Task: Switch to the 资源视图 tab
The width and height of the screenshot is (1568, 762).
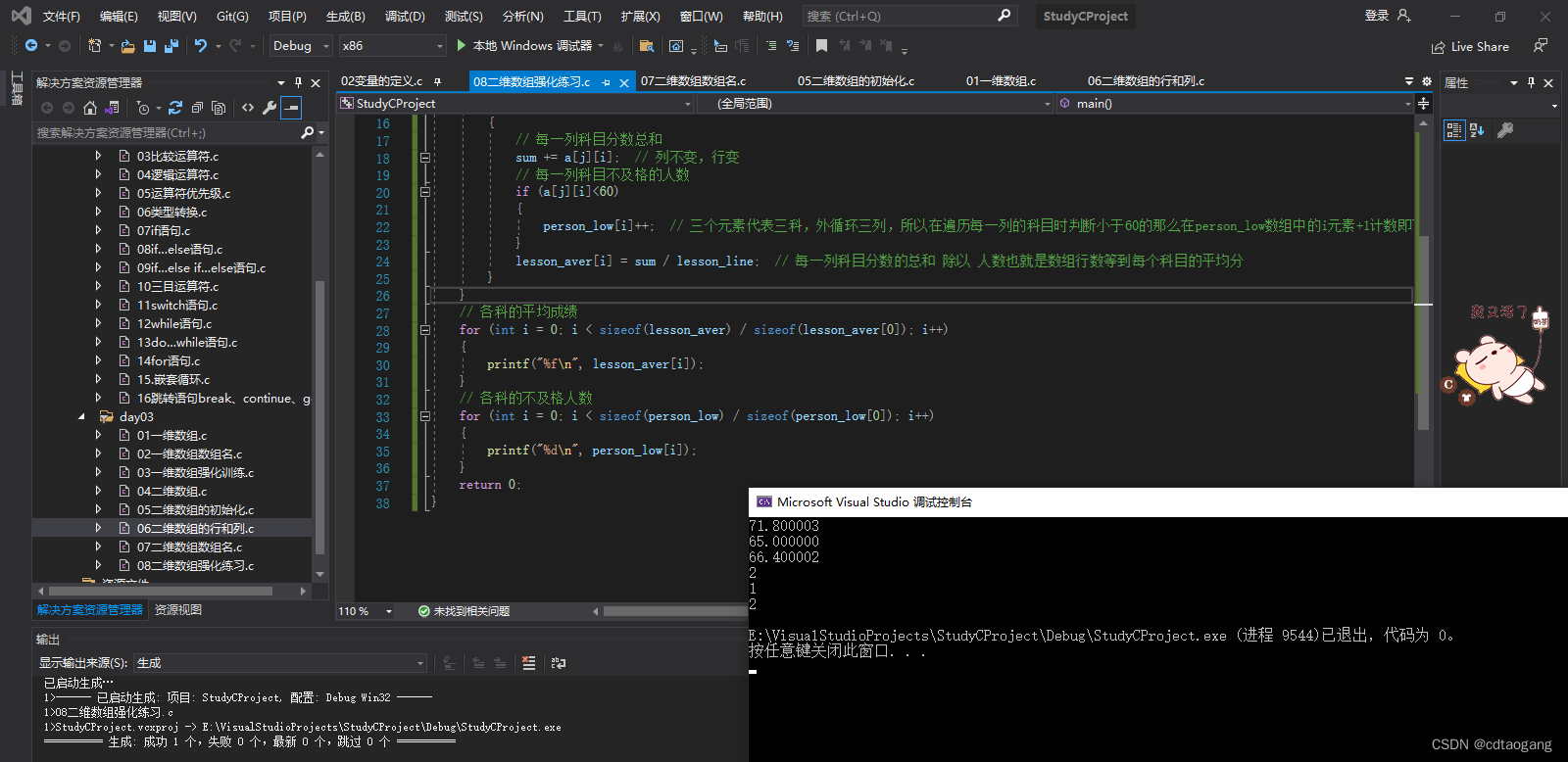Action: (178, 610)
